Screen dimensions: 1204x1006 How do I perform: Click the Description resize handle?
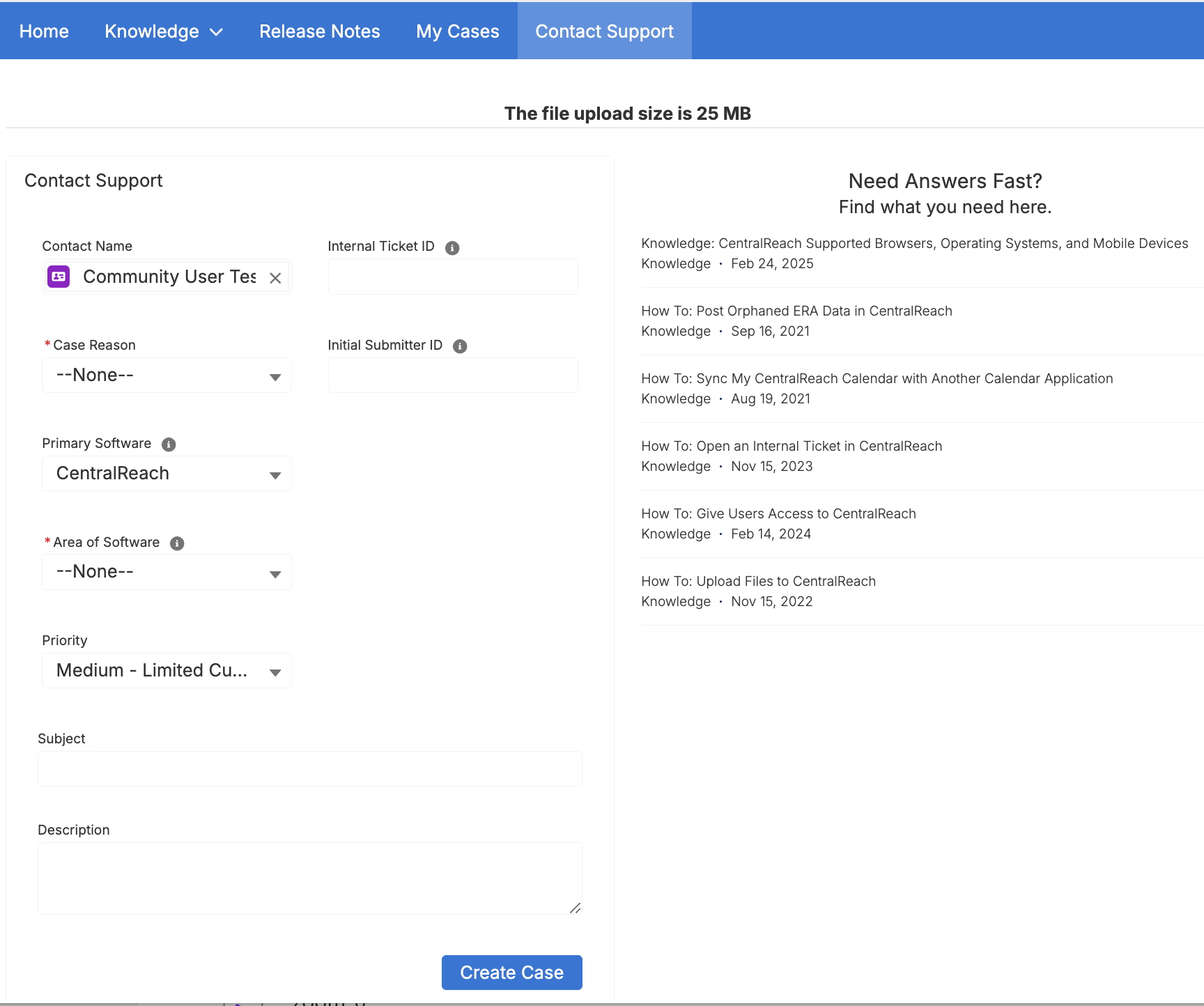tap(576, 908)
